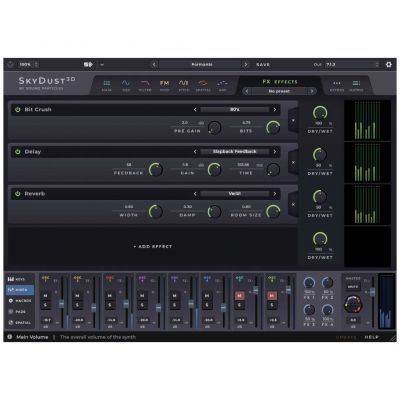Viewport: 400px width, 400px height.
Task: Click the Delay Feedback knob
Action: click(156, 170)
